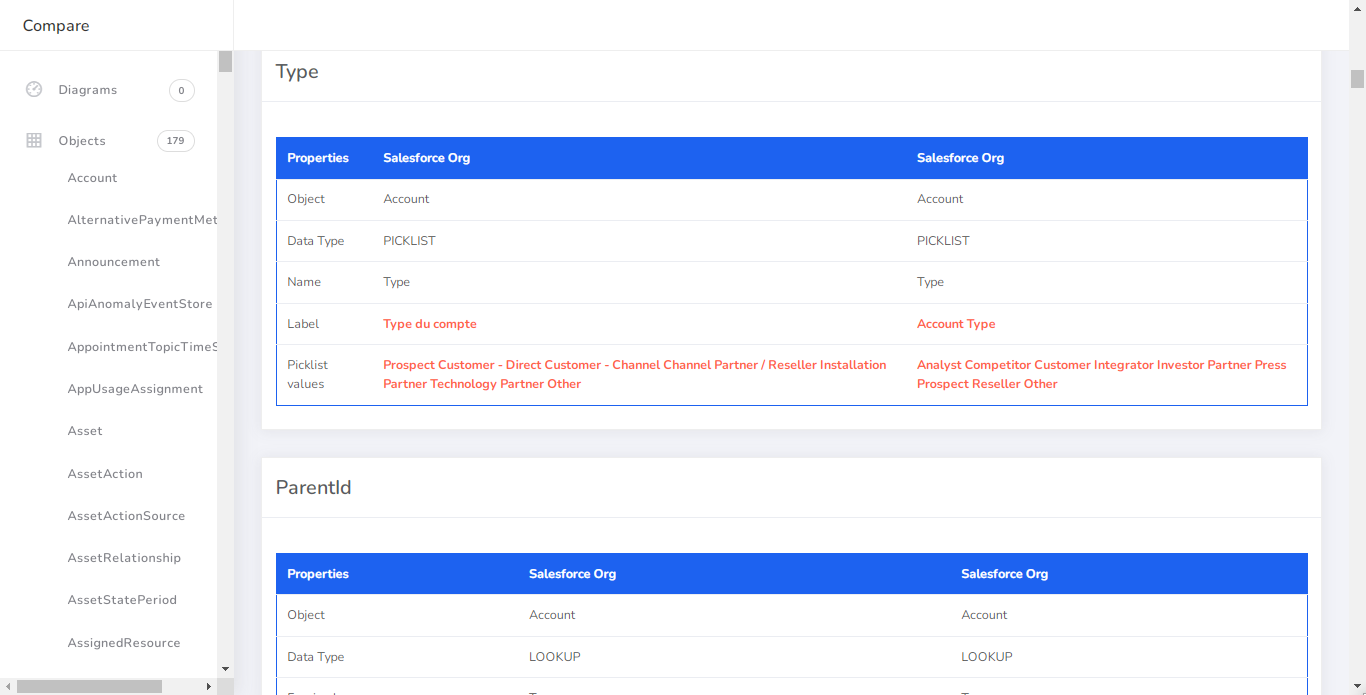The width and height of the screenshot is (1366, 695).
Task: Click the Properties header in Type table
Action: (x=318, y=158)
